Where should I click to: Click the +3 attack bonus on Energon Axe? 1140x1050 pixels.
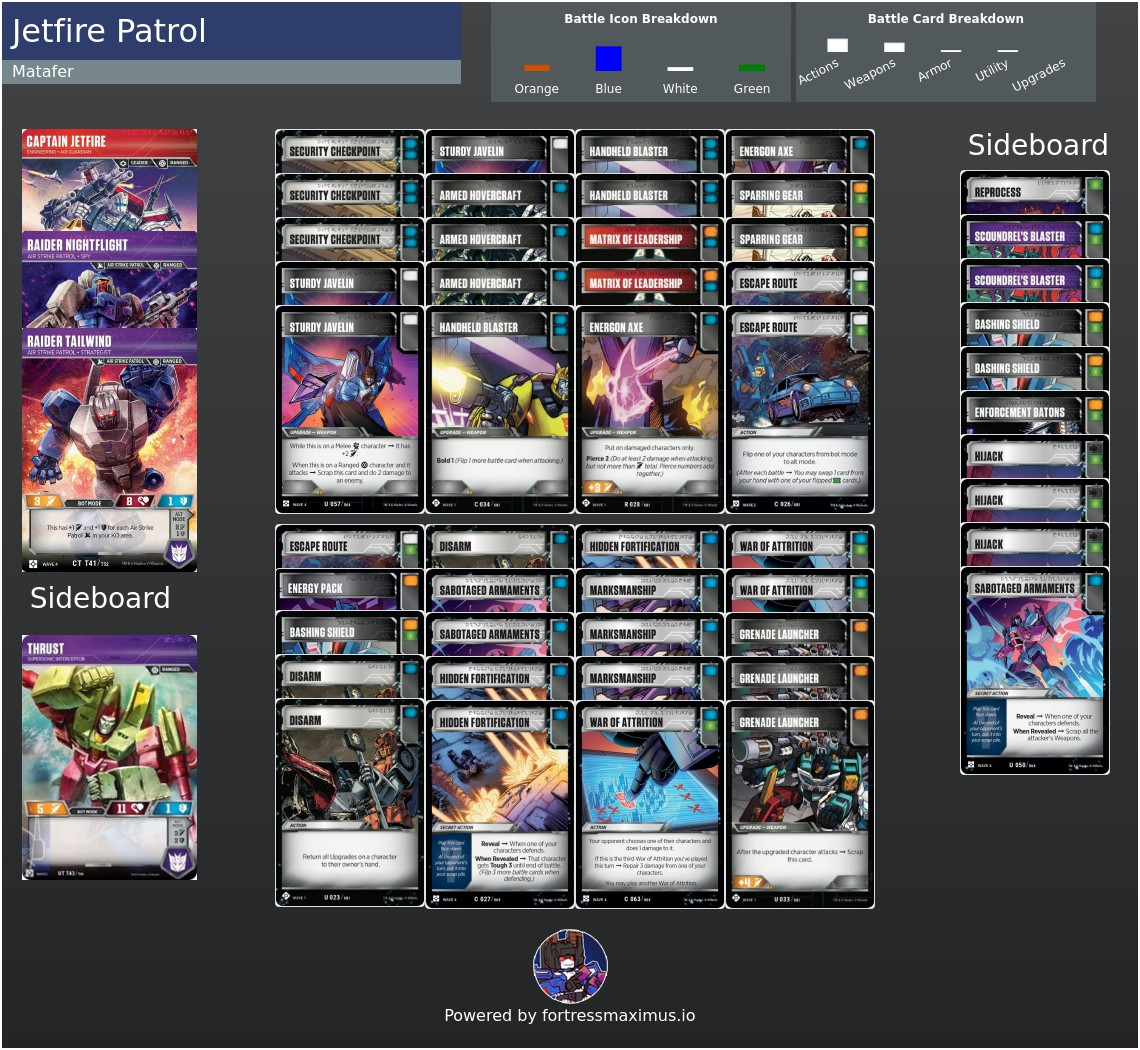coord(599,487)
